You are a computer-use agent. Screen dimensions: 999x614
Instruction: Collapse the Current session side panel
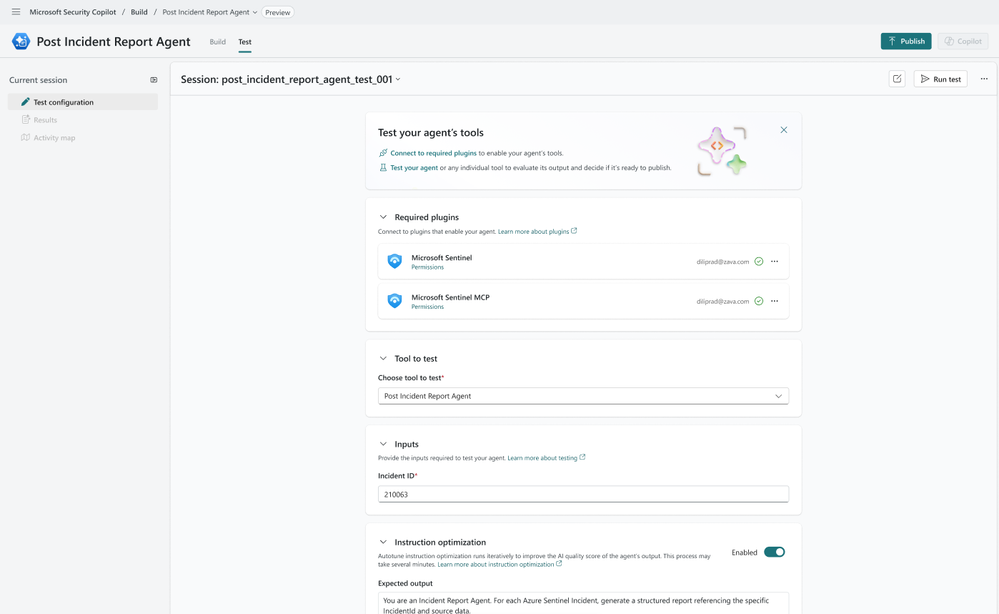(154, 80)
